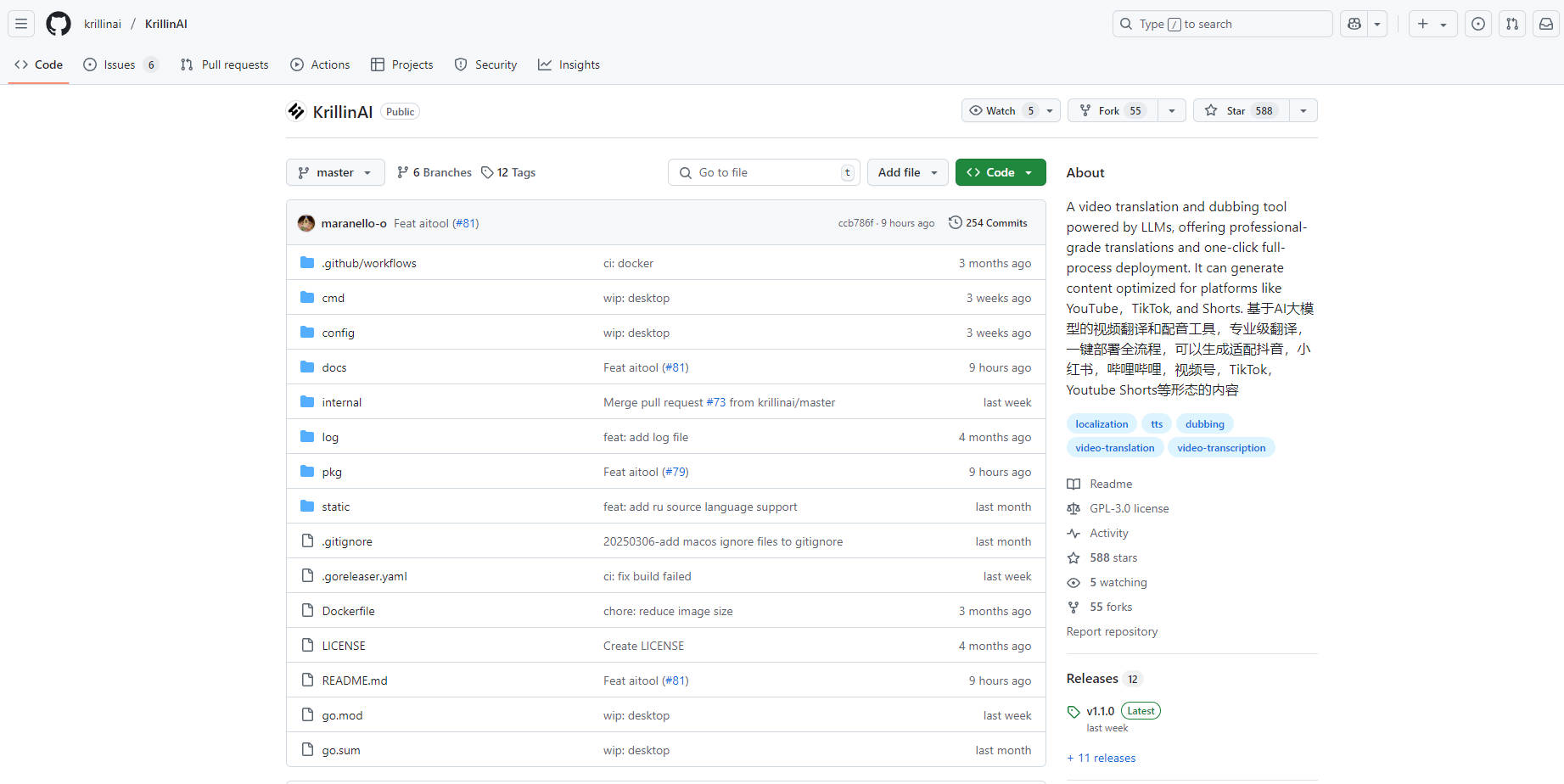
Task: Expand the master branch dropdown
Action: 335,172
